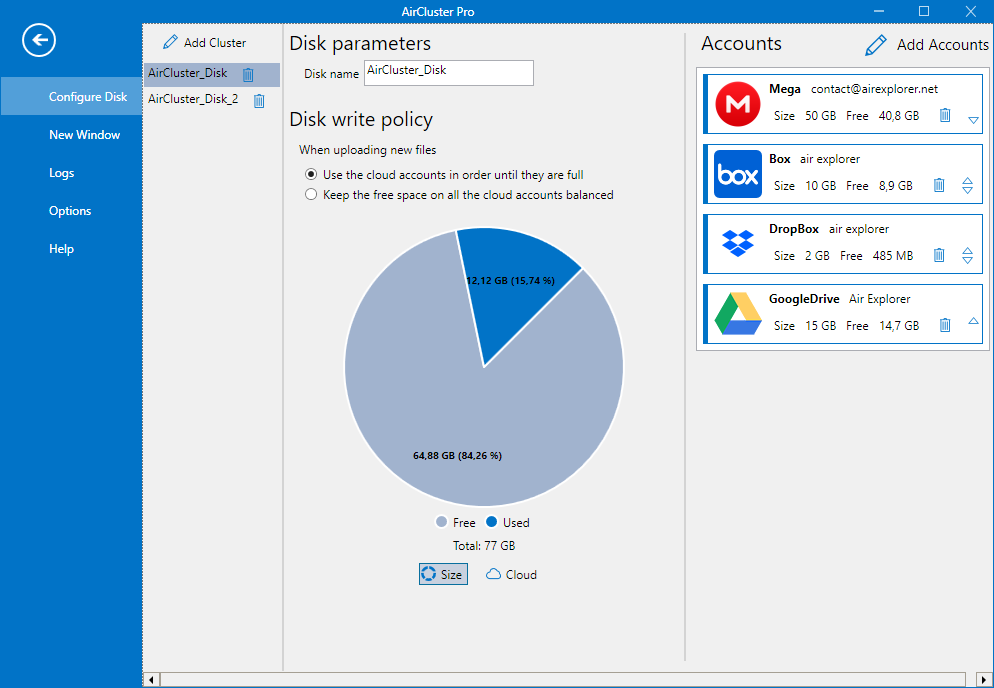Open Logs from sidebar
The image size is (994, 688).
point(61,172)
